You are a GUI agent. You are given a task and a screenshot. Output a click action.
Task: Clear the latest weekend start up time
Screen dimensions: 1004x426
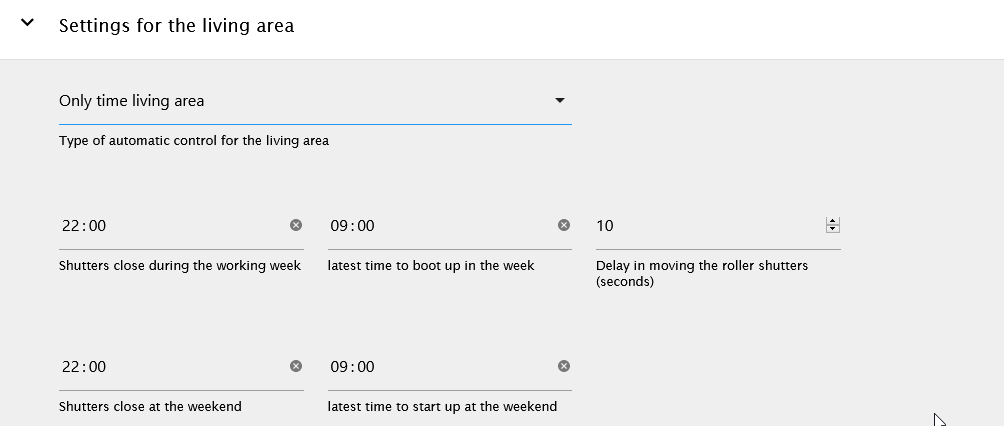(564, 367)
